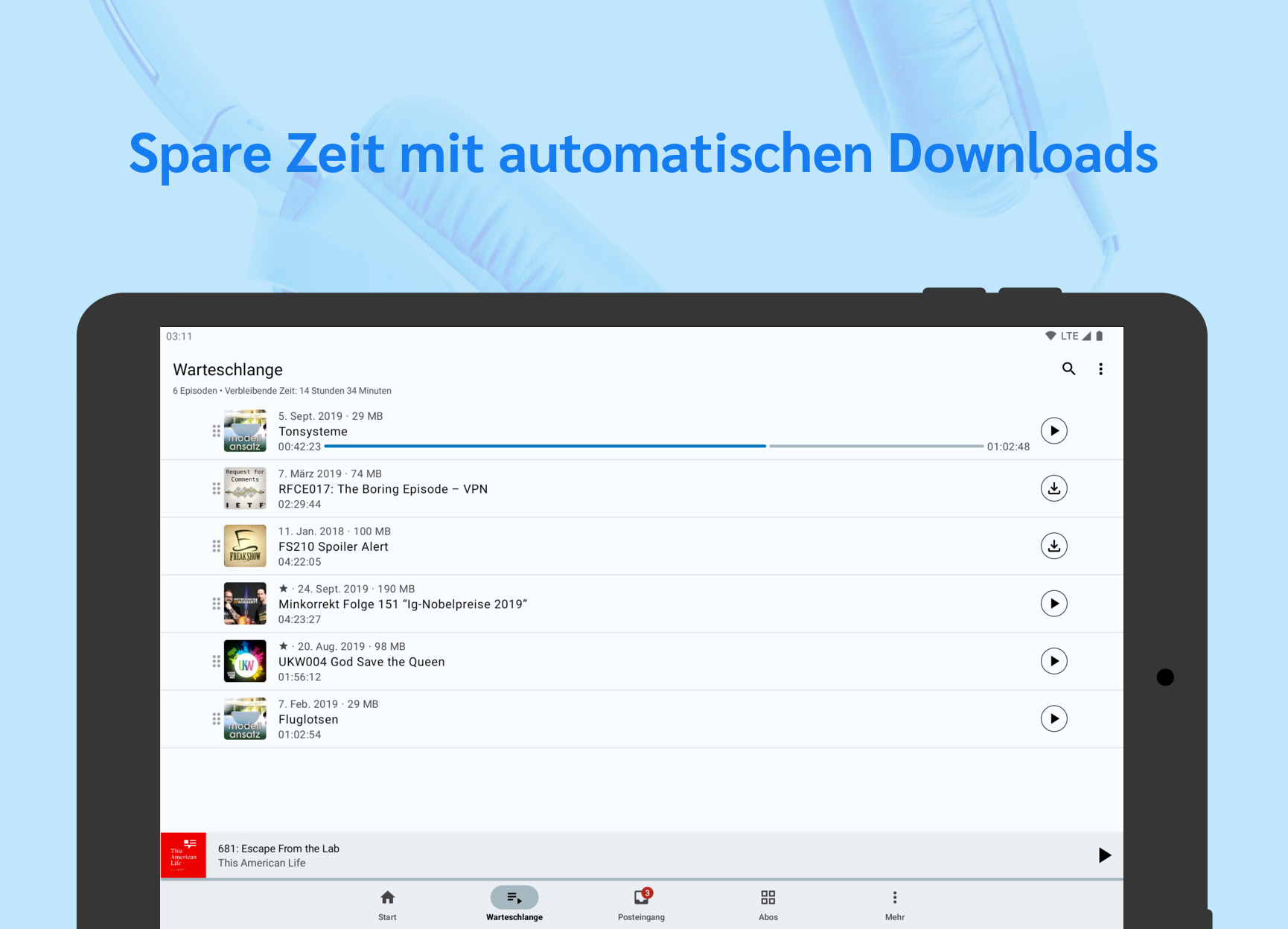
Task: Play the Tonsysteme episode
Action: coord(1053,431)
